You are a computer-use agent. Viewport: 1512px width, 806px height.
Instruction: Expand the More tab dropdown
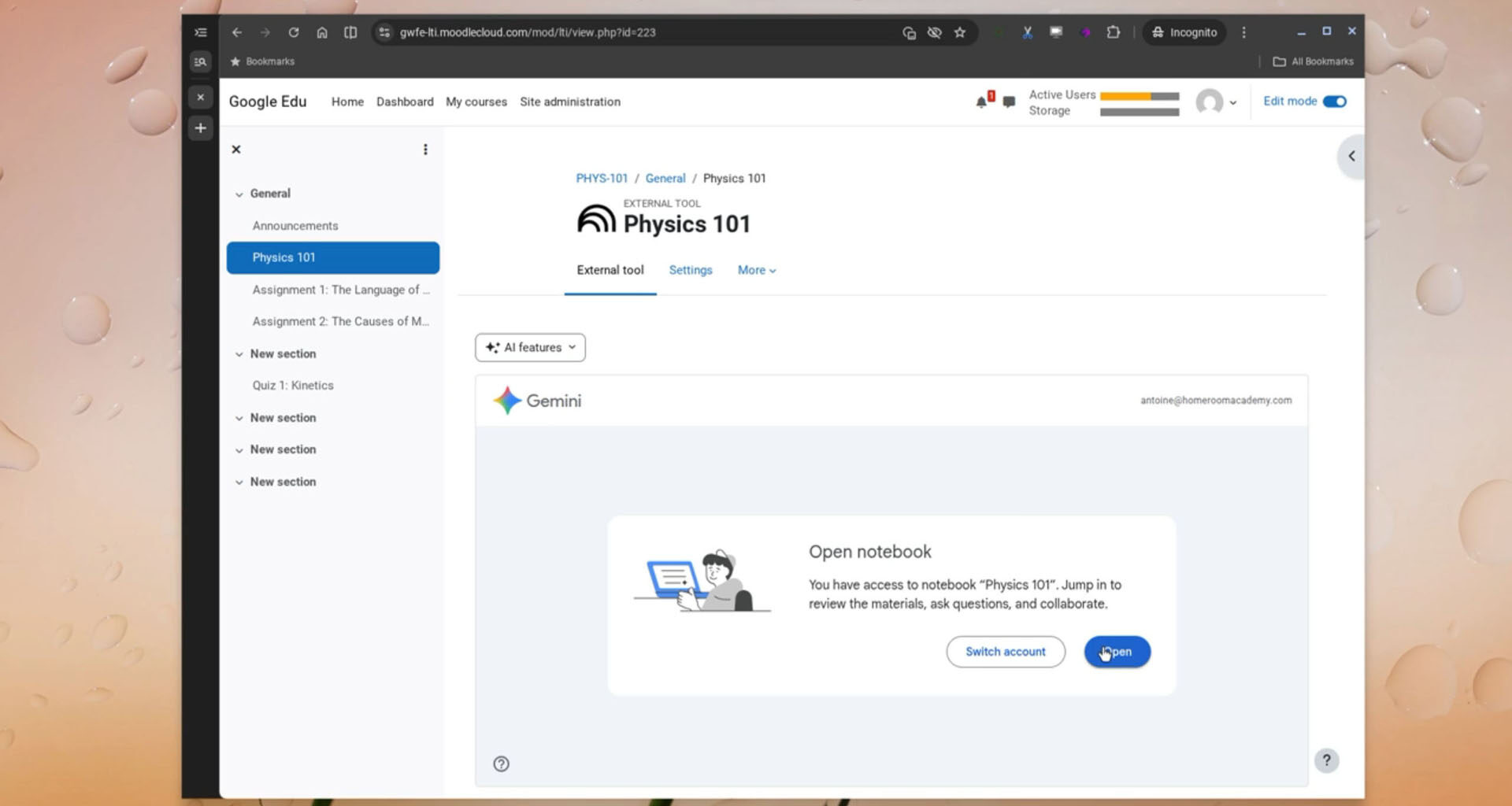click(757, 270)
